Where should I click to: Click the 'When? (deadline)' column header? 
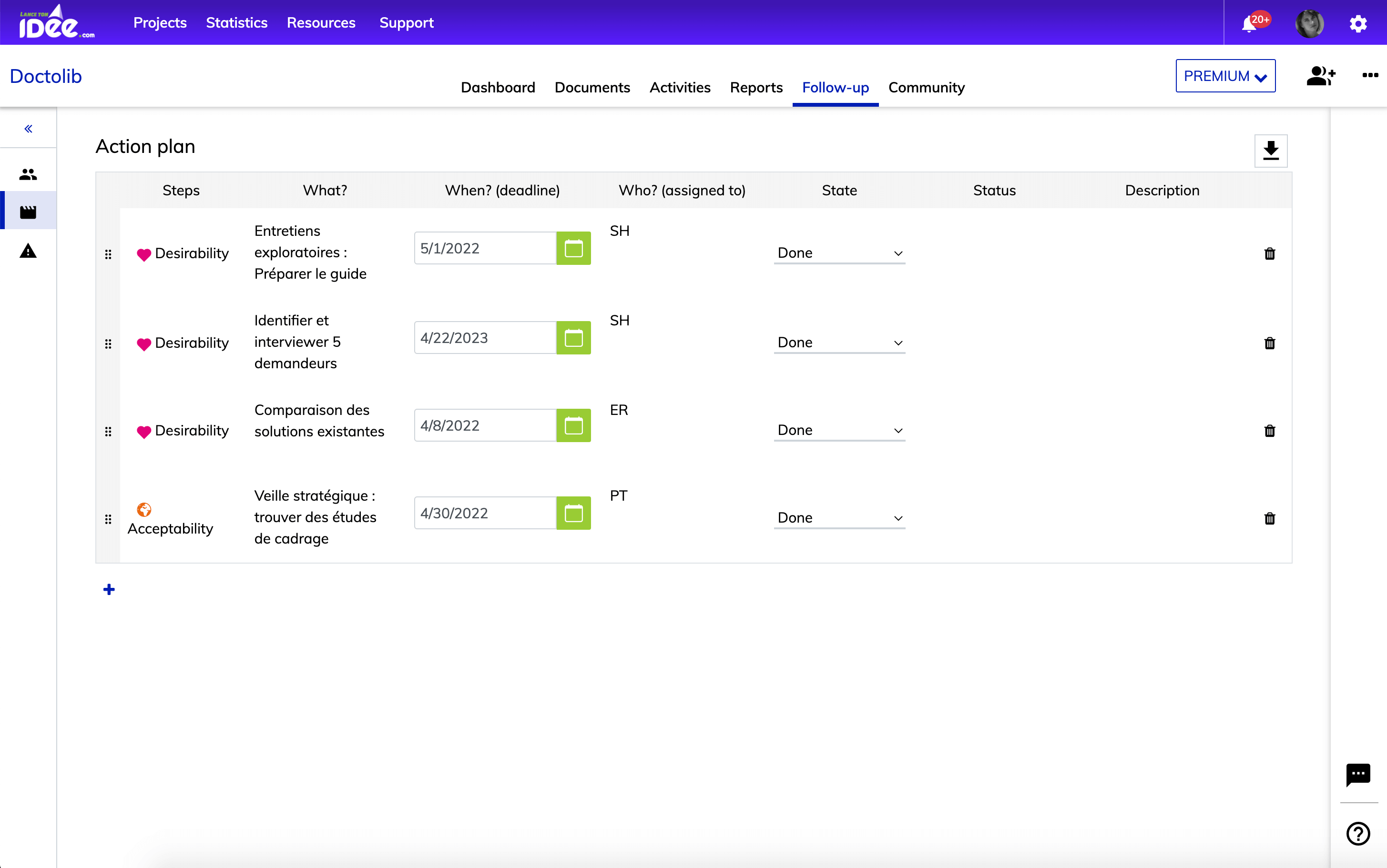[x=502, y=191]
